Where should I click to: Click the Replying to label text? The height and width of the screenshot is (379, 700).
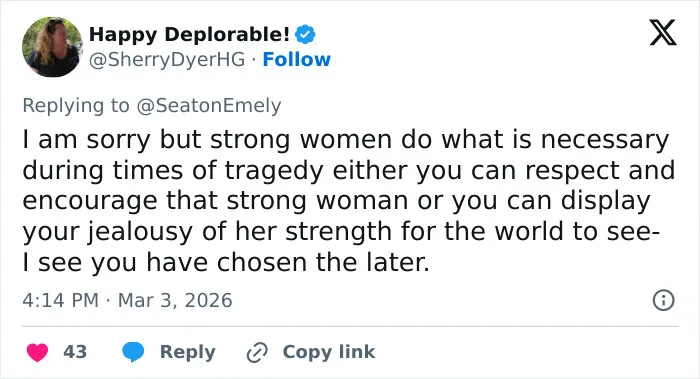[76, 106]
